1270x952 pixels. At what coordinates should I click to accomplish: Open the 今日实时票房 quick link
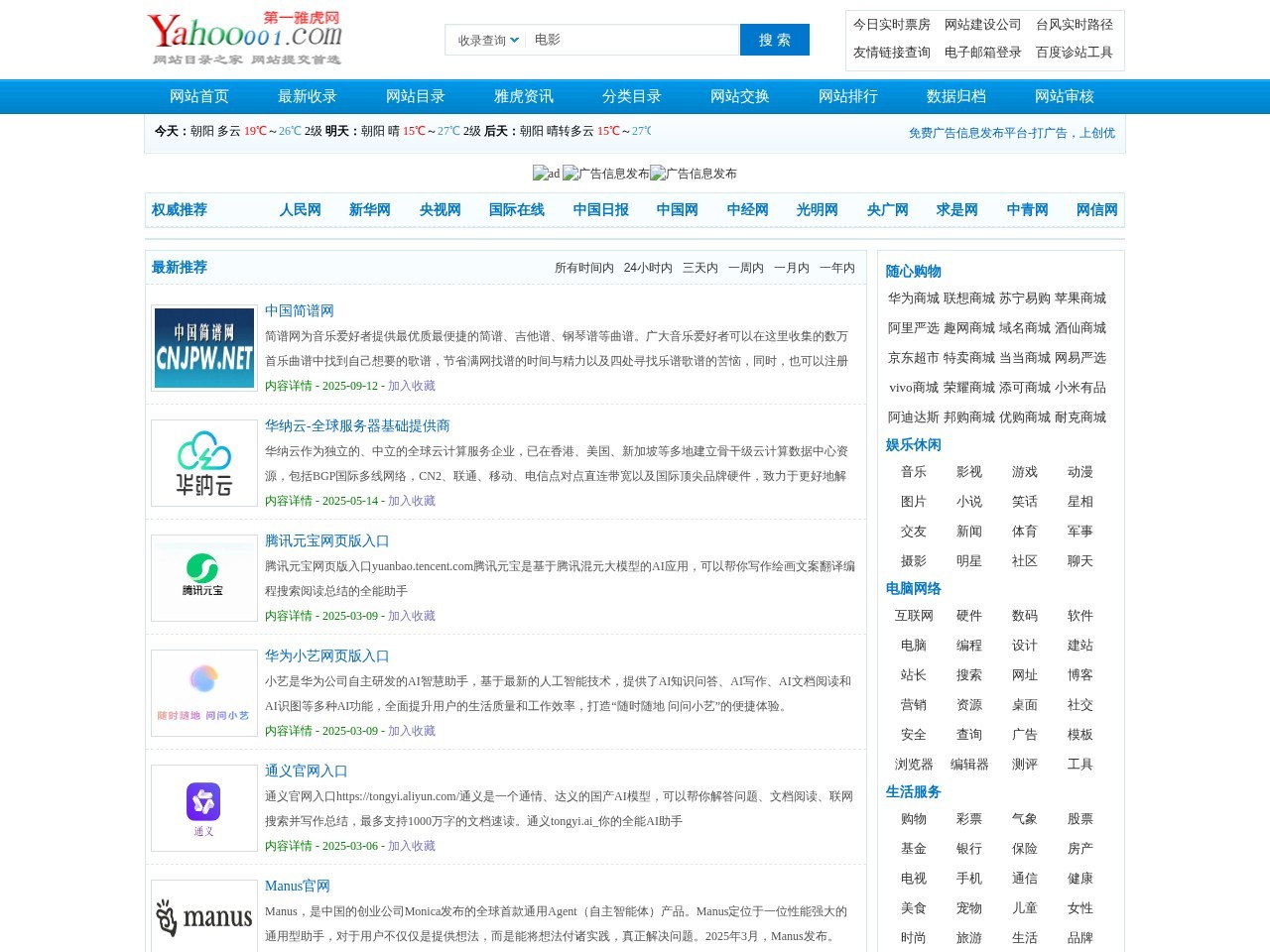pyautogui.click(x=892, y=25)
